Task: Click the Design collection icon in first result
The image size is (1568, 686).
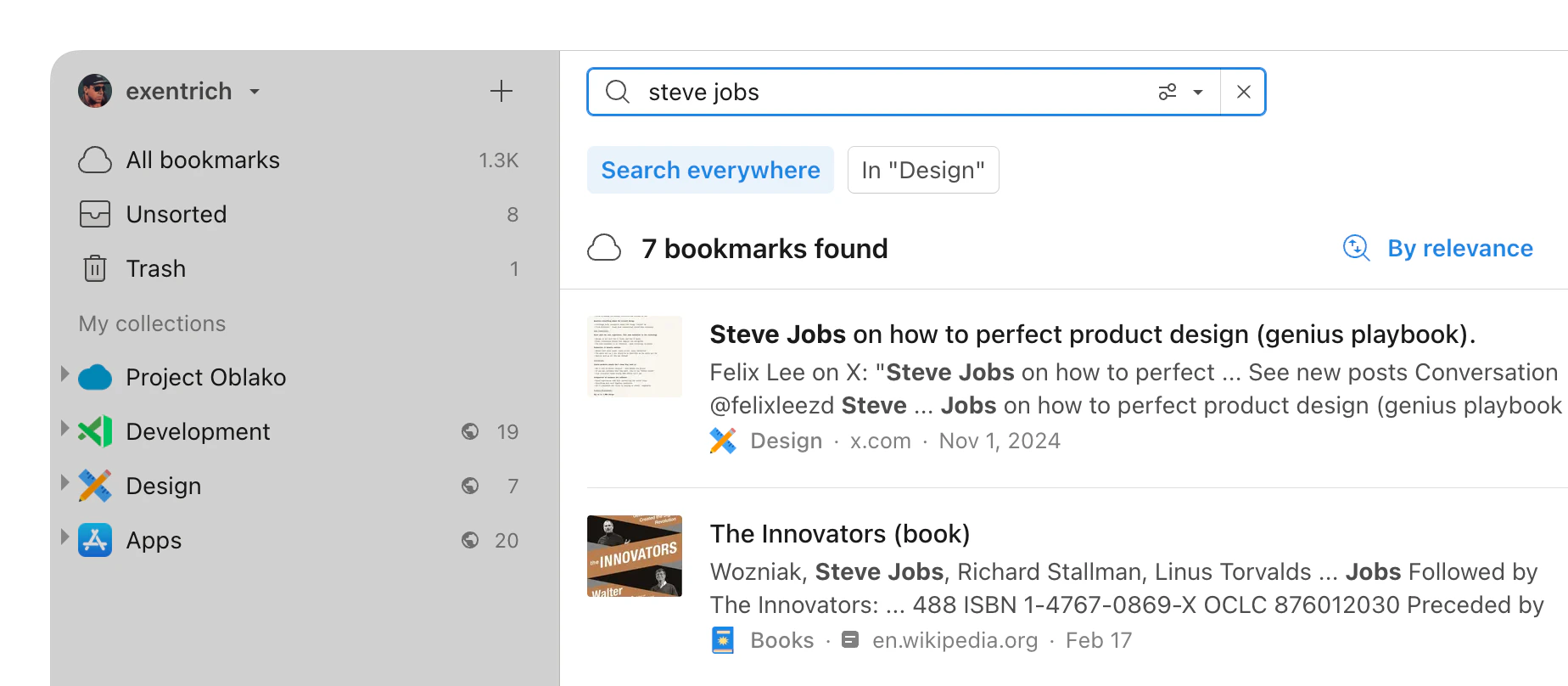Action: point(723,441)
